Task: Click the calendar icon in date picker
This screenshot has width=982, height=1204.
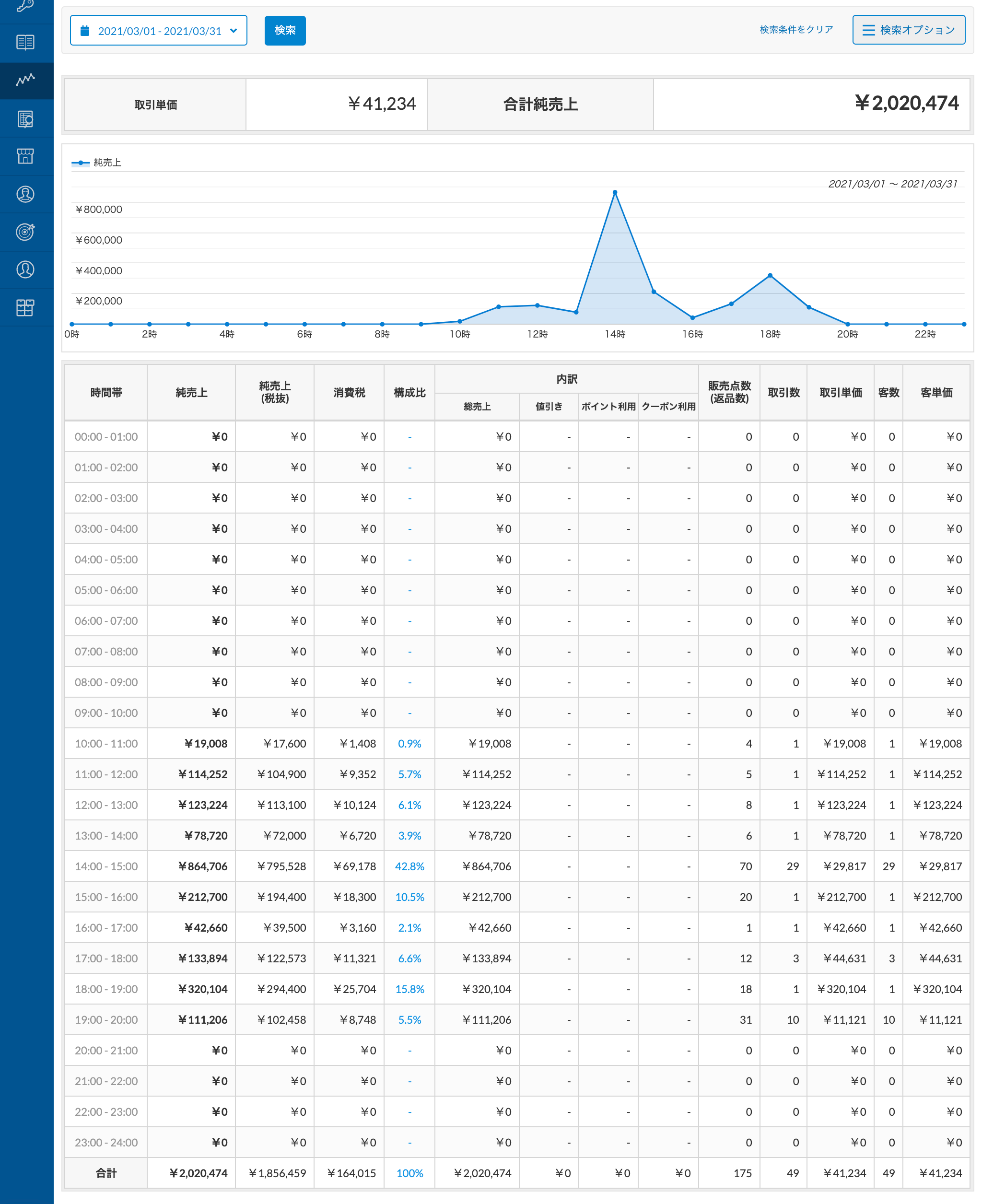Action: coord(85,31)
